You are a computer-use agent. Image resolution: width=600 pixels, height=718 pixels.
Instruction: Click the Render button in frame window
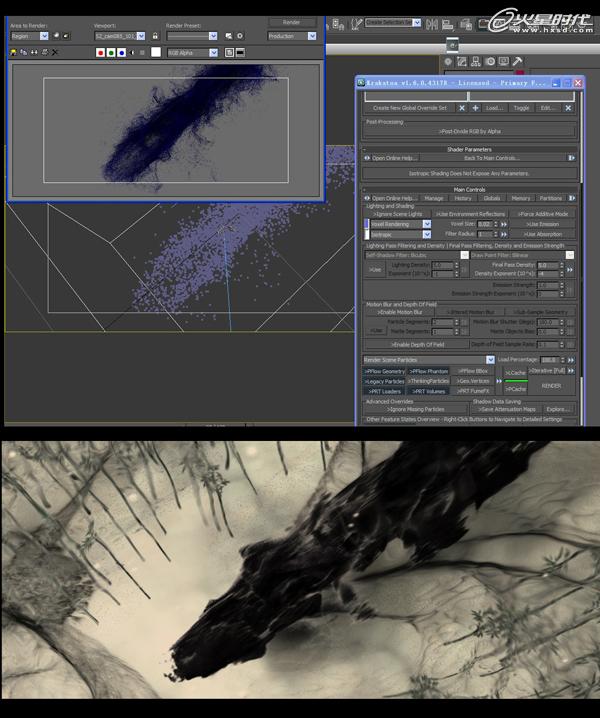pos(291,21)
